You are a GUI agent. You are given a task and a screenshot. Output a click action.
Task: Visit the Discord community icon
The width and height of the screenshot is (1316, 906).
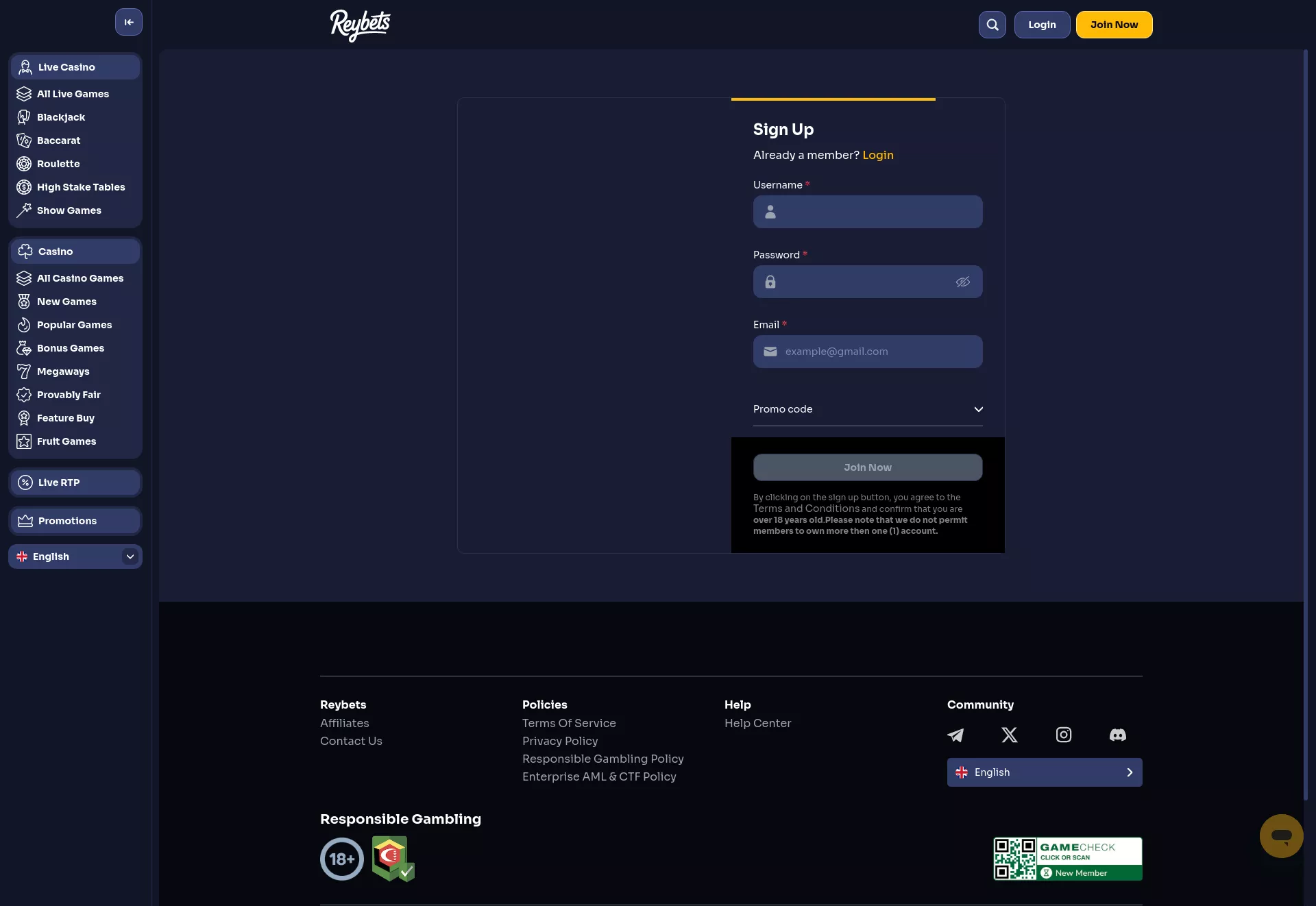coord(1117,735)
